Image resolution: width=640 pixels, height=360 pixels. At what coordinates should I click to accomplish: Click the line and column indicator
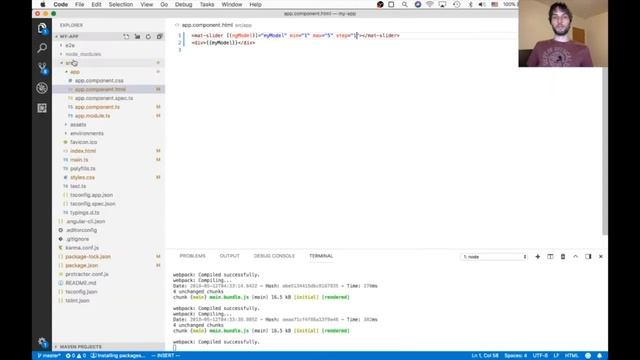coord(485,356)
